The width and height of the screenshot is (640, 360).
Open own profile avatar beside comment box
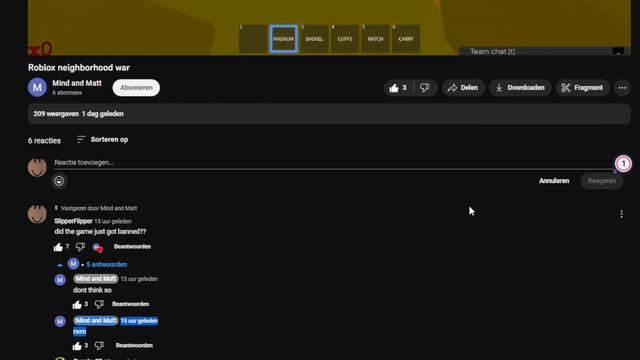click(x=37, y=167)
